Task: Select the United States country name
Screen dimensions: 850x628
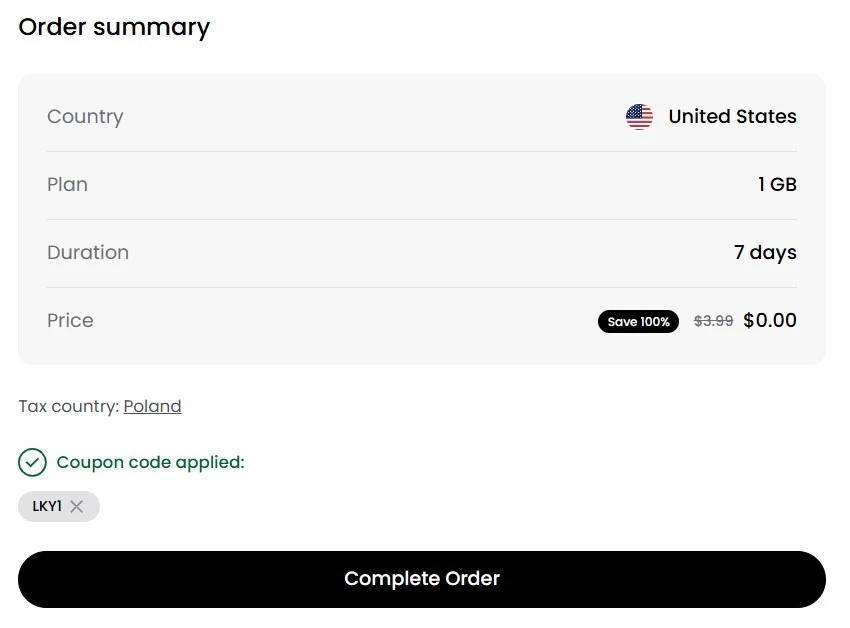Action: (732, 117)
